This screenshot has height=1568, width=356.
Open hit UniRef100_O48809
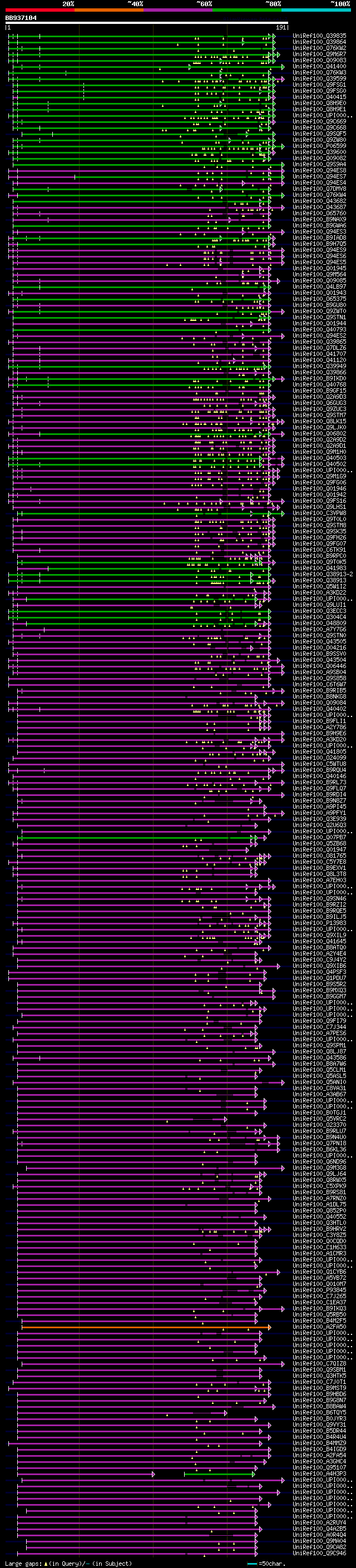(319, 624)
